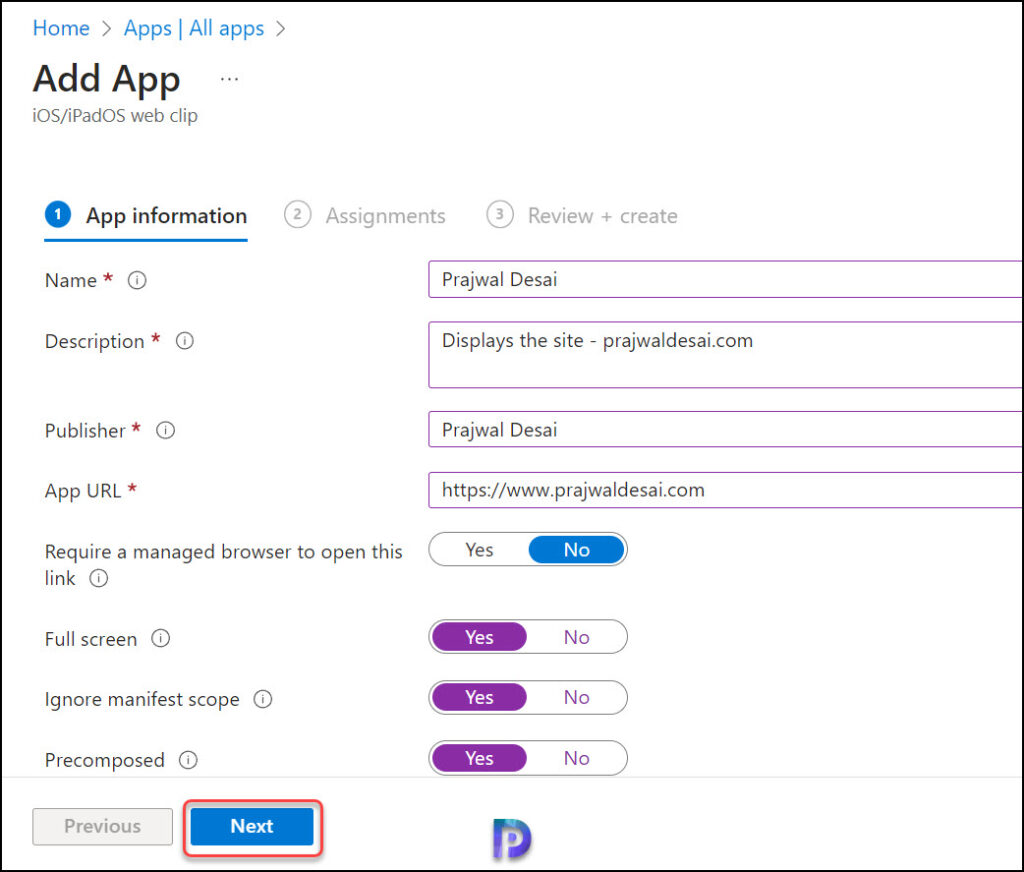Switch to App information tab
Screen dimensions: 1024x872
tap(146, 216)
